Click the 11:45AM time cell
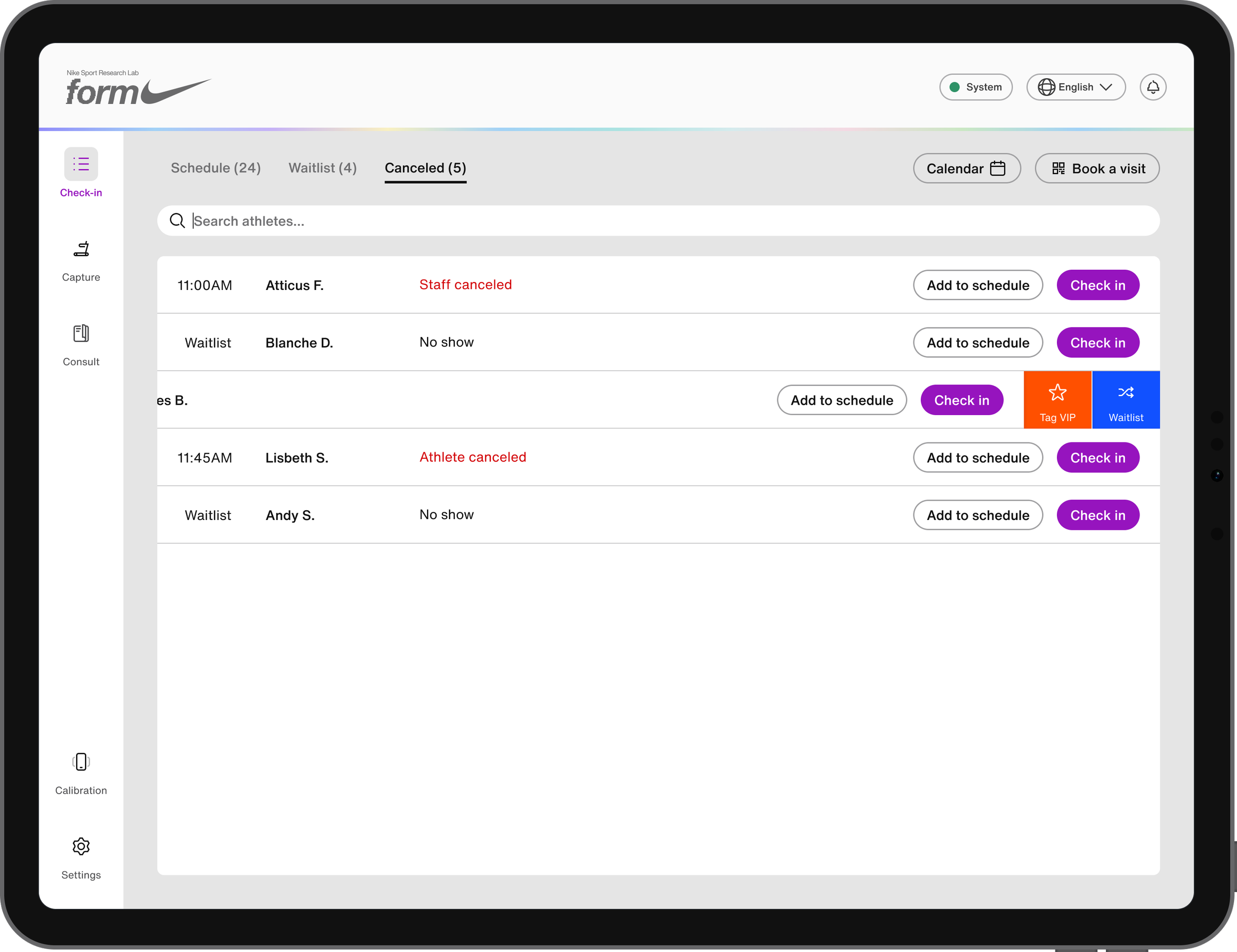Image resolution: width=1237 pixels, height=952 pixels. [204, 458]
